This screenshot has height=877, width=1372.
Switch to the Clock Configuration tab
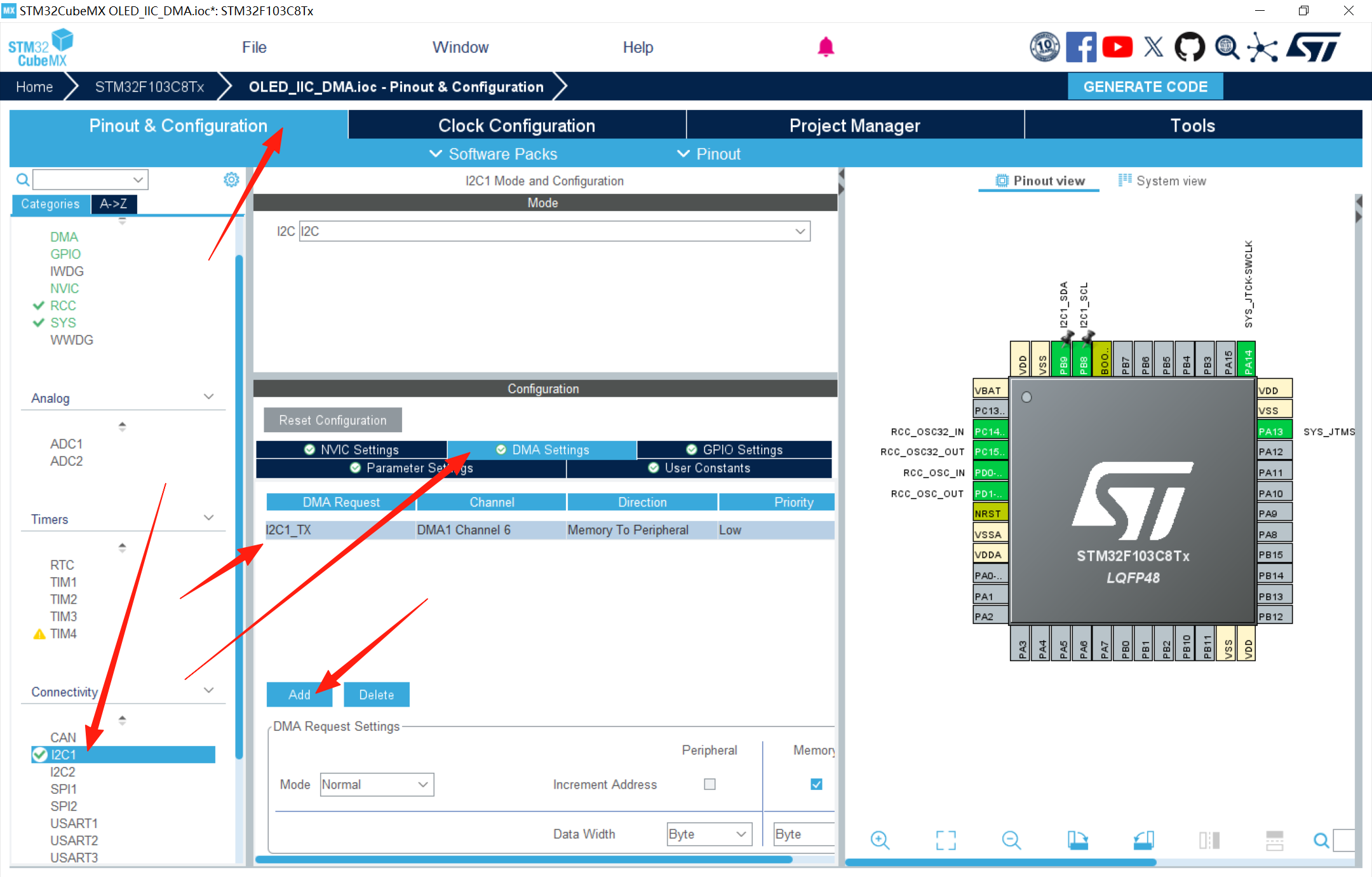[516, 125]
